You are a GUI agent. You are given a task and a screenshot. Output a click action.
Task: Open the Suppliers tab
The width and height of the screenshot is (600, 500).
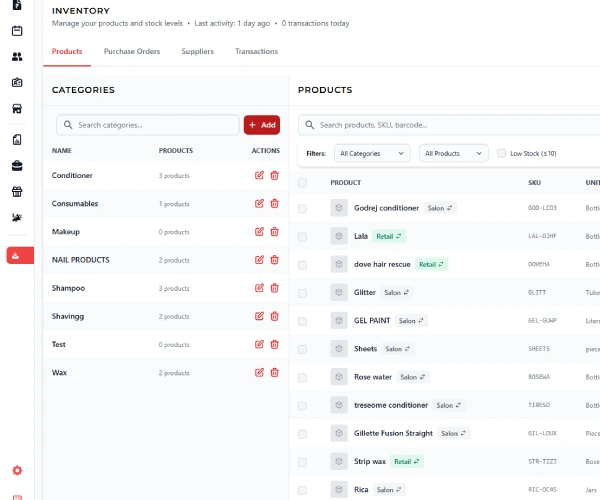(197, 51)
